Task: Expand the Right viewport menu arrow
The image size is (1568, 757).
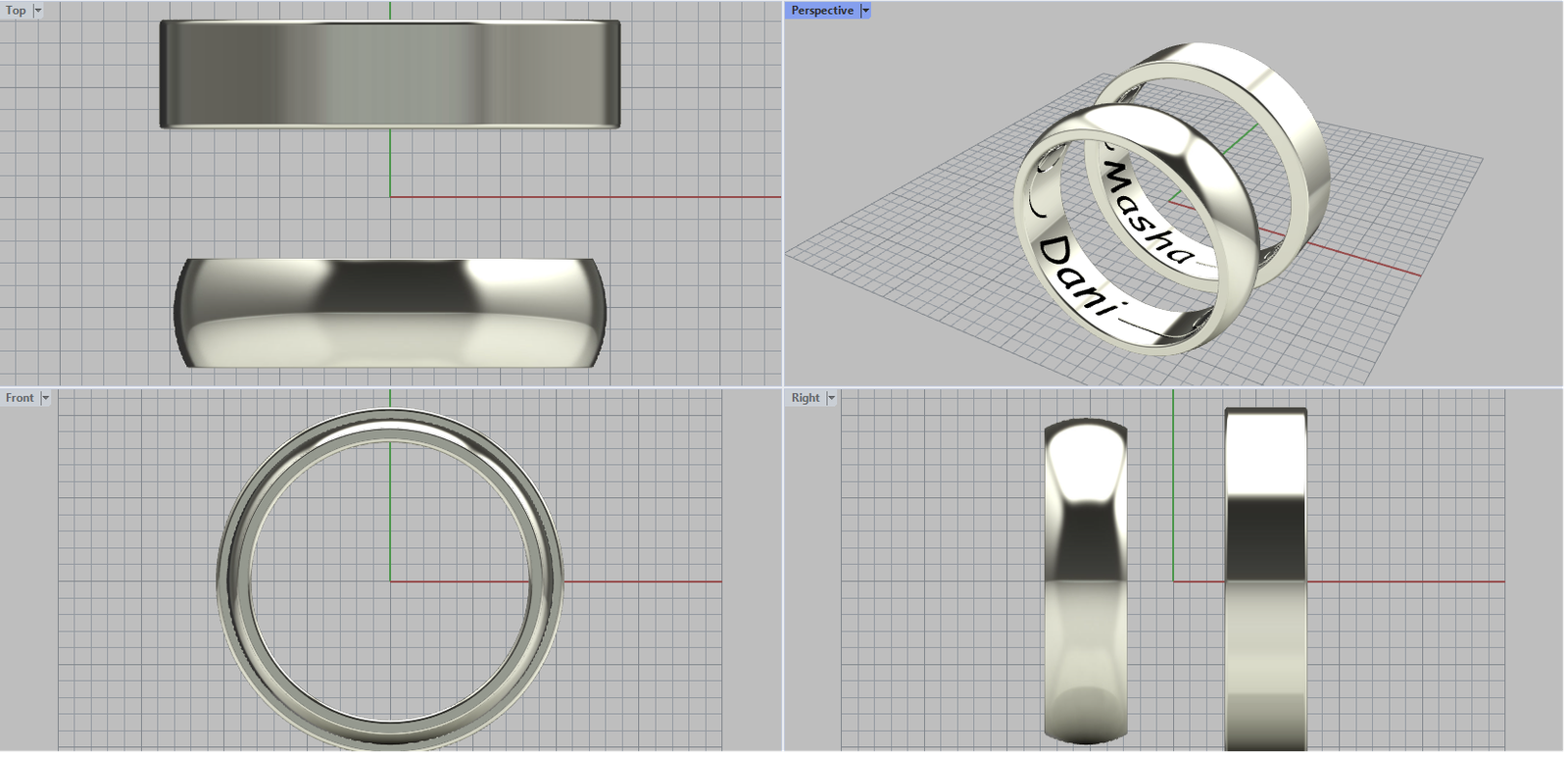Action: [831, 398]
